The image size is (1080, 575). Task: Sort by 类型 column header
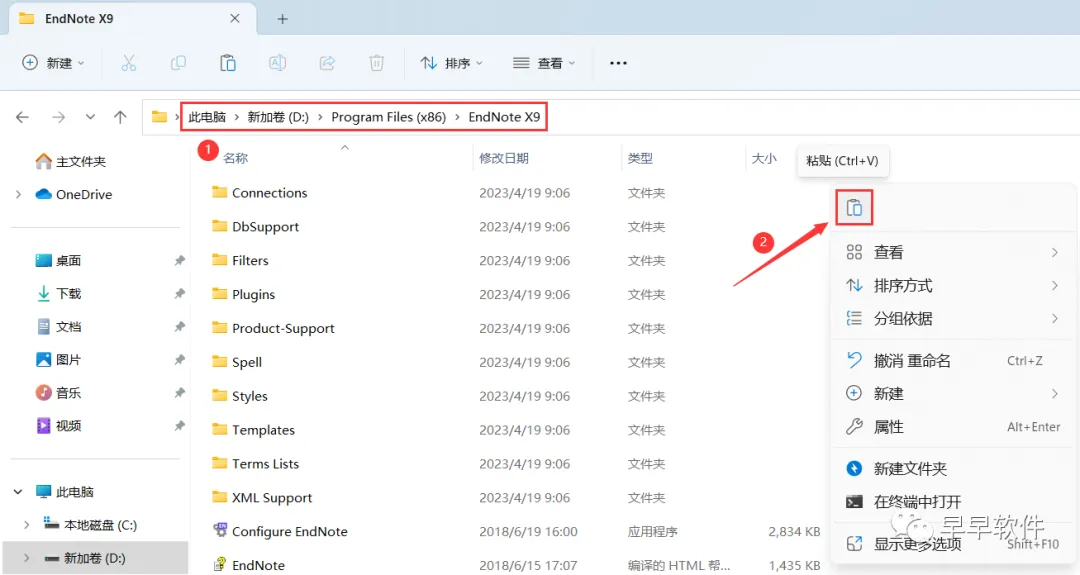point(640,158)
